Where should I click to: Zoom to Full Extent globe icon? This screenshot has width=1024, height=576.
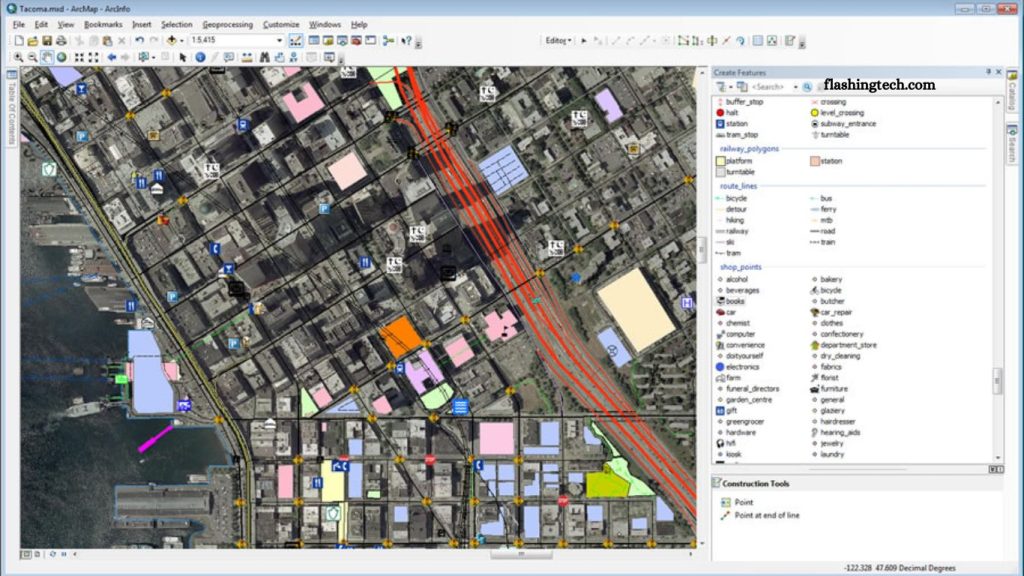[61, 57]
